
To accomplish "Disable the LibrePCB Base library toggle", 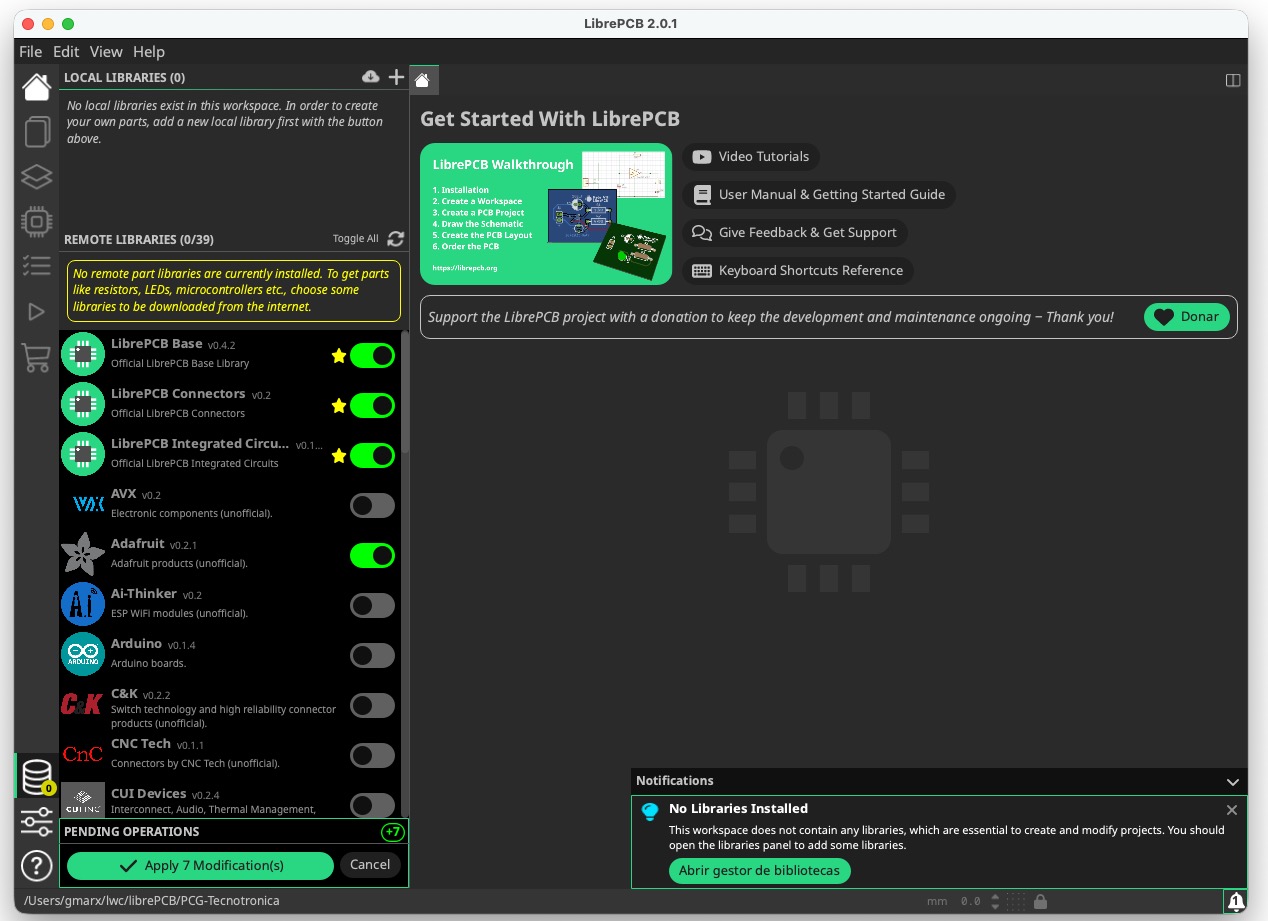I will (372, 355).
